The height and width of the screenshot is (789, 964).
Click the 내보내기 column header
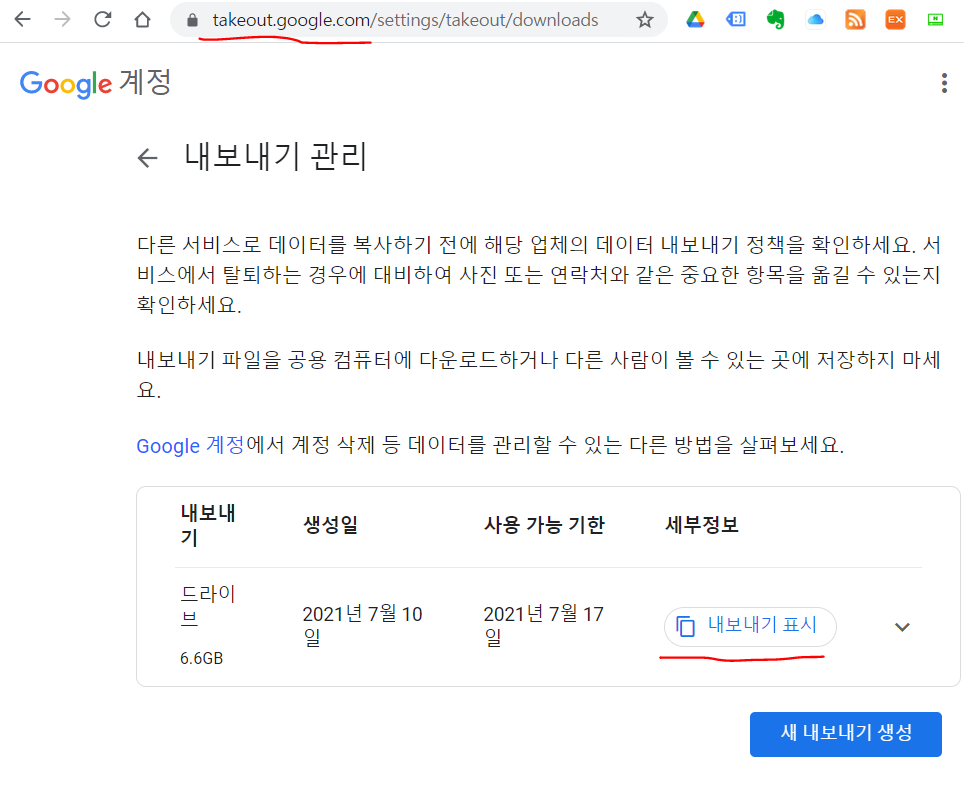coord(208,525)
